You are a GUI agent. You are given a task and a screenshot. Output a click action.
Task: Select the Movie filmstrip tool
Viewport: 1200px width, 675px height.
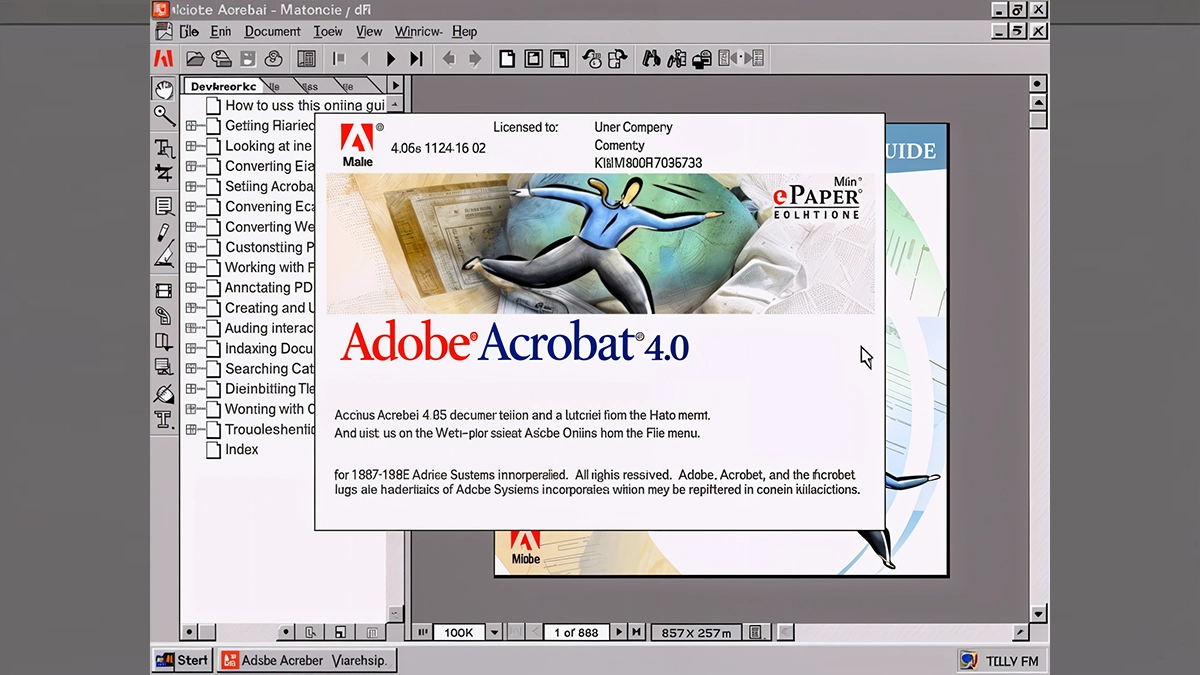(164, 291)
